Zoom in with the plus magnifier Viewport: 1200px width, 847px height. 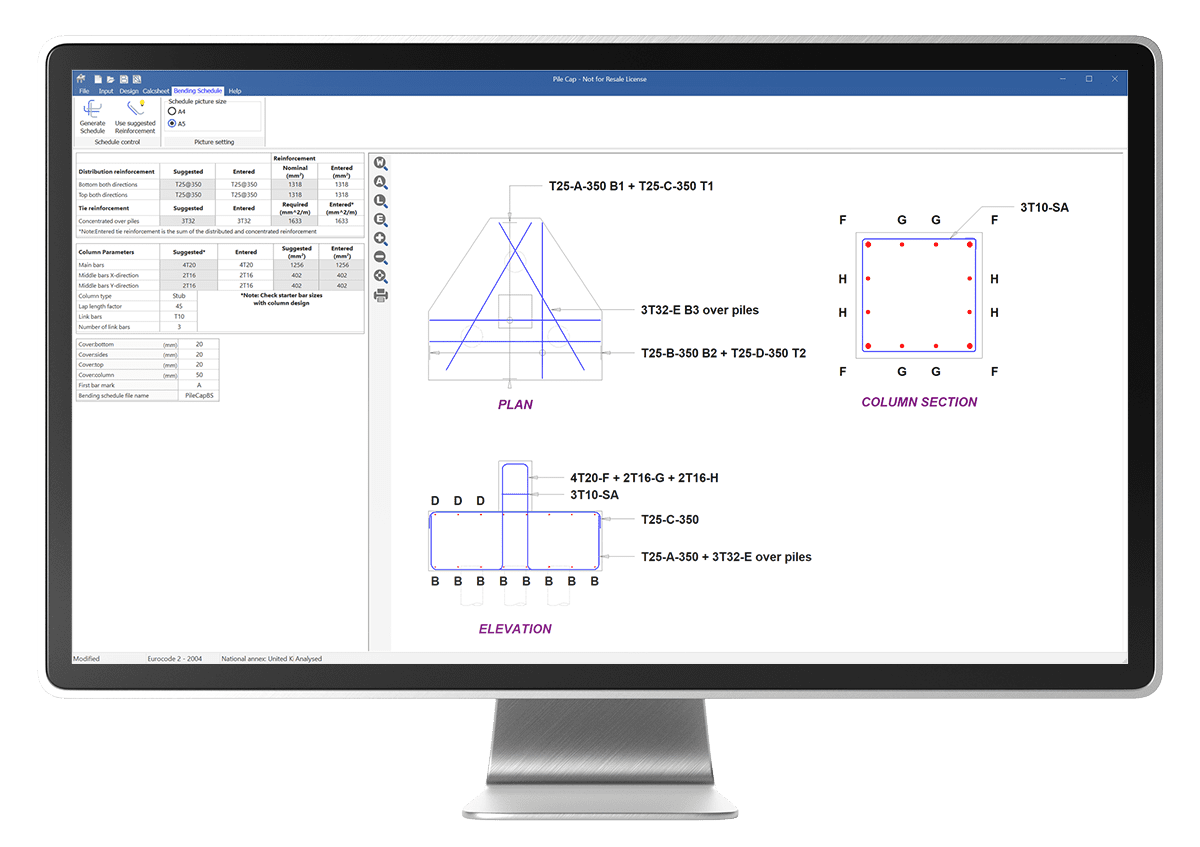(380, 239)
